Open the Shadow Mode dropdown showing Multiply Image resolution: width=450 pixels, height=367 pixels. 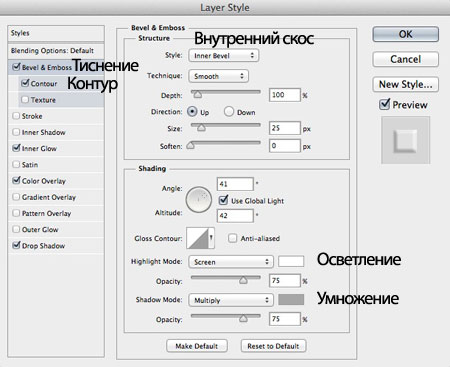231,300
